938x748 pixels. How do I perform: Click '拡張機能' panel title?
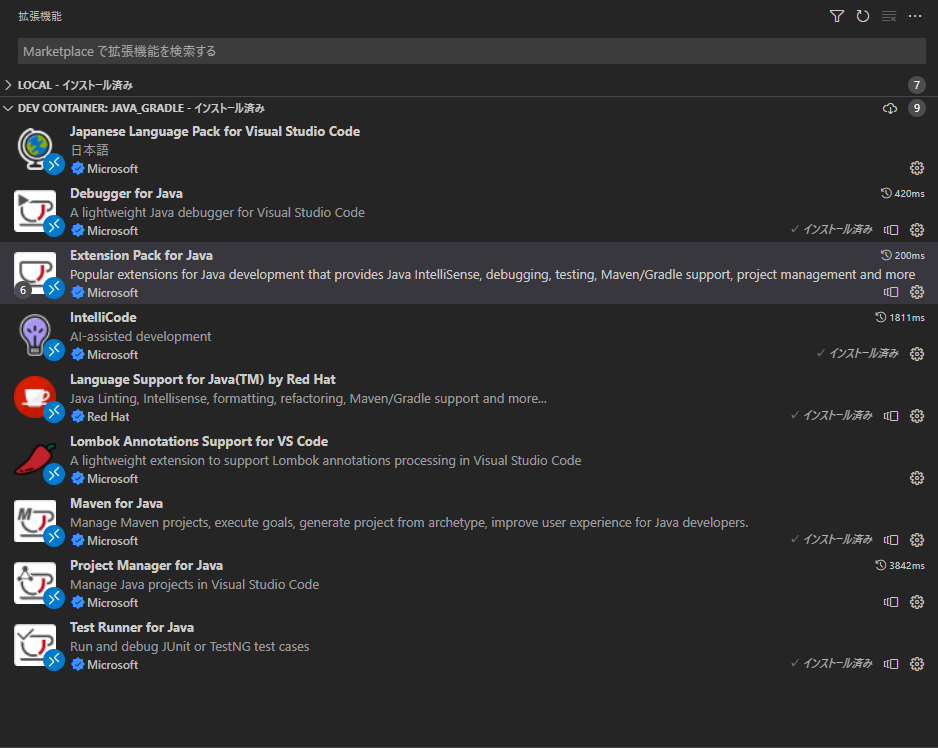(x=40, y=16)
